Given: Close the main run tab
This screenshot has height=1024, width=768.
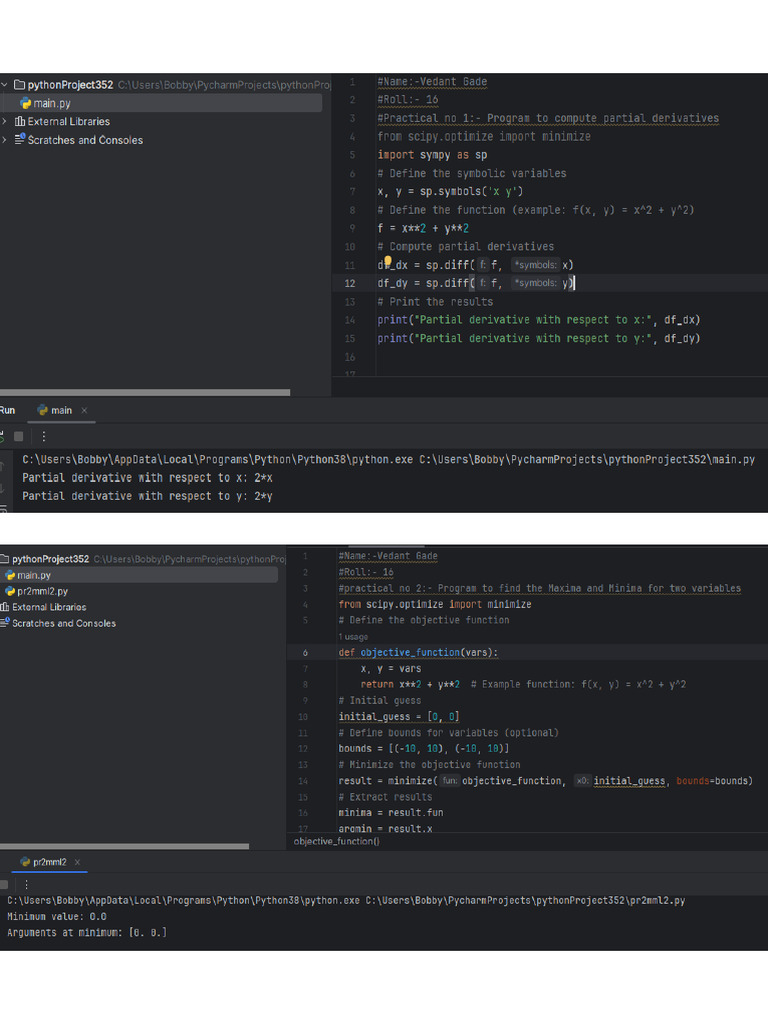Looking at the screenshot, I should (x=85, y=410).
